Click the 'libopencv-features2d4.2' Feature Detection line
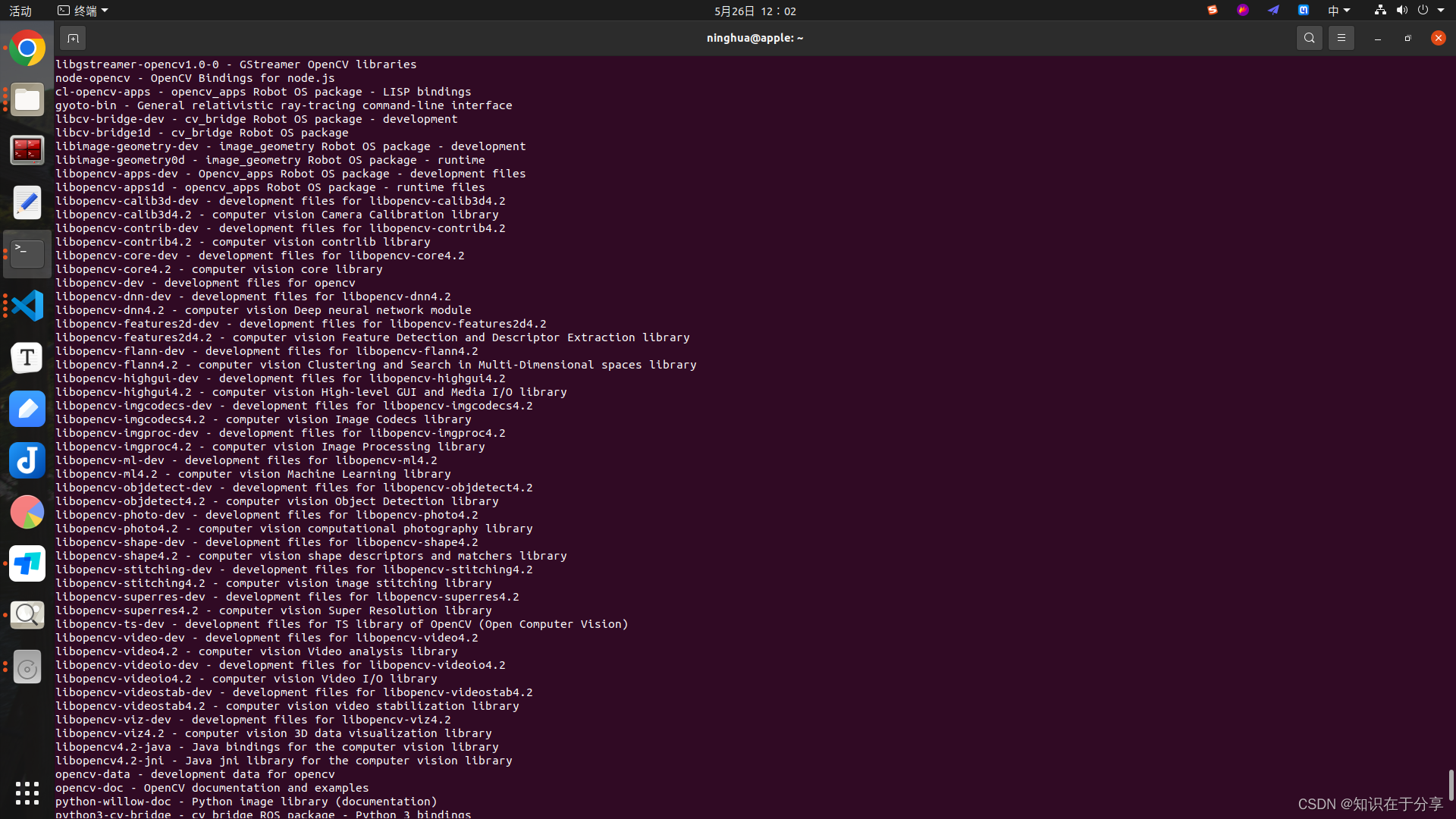Screen dimensions: 1456x819 click(x=372, y=337)
